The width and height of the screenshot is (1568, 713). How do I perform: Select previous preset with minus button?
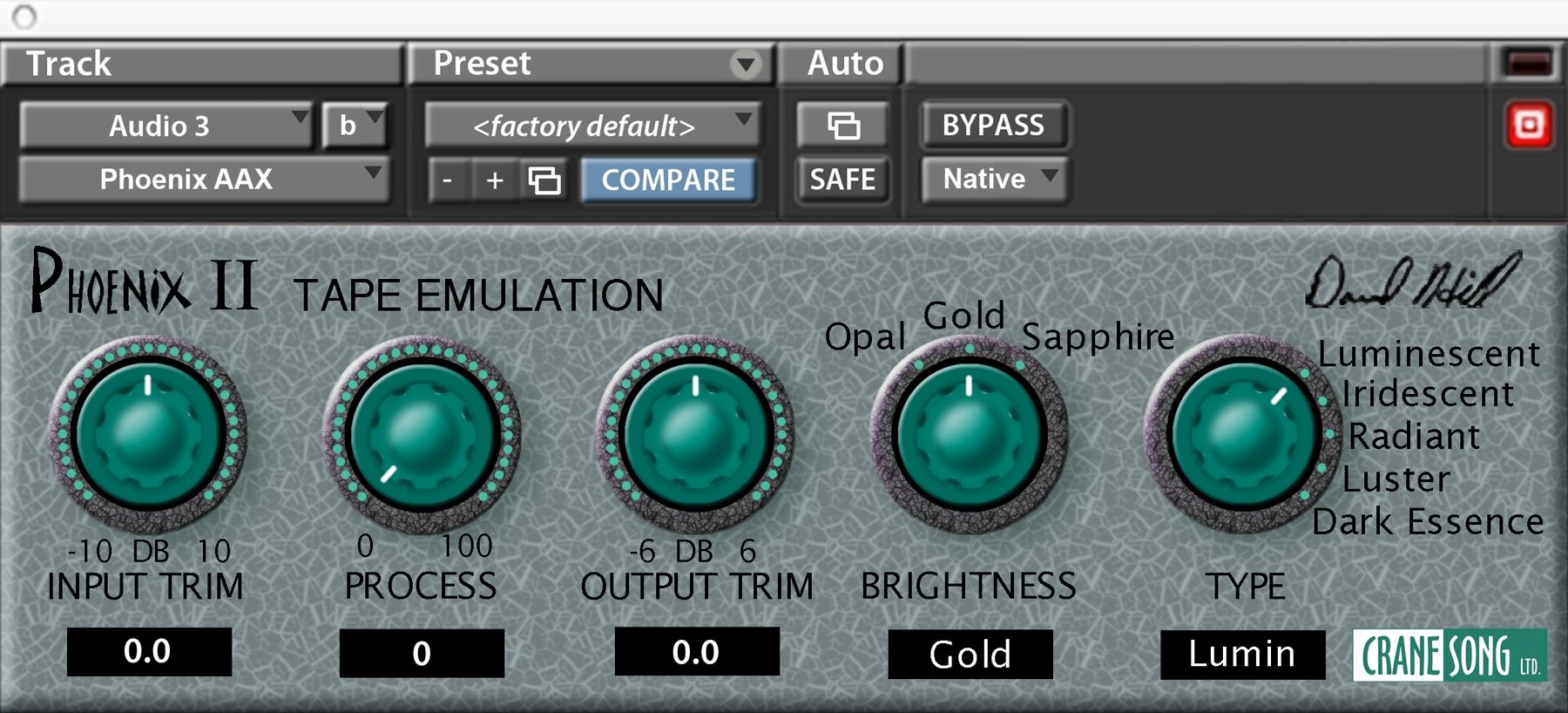click(x=448, y=180)
